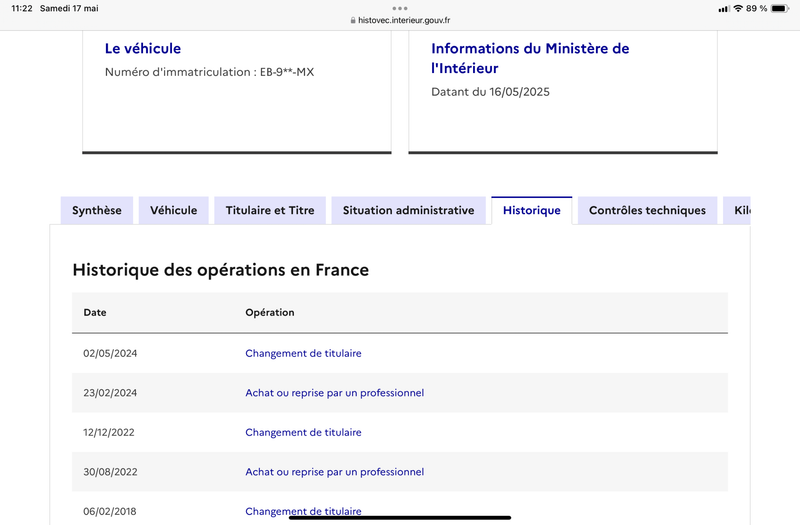Switch to the Synthèse tab
Screen dimensions: 800x525
click(x=97, y=210)
